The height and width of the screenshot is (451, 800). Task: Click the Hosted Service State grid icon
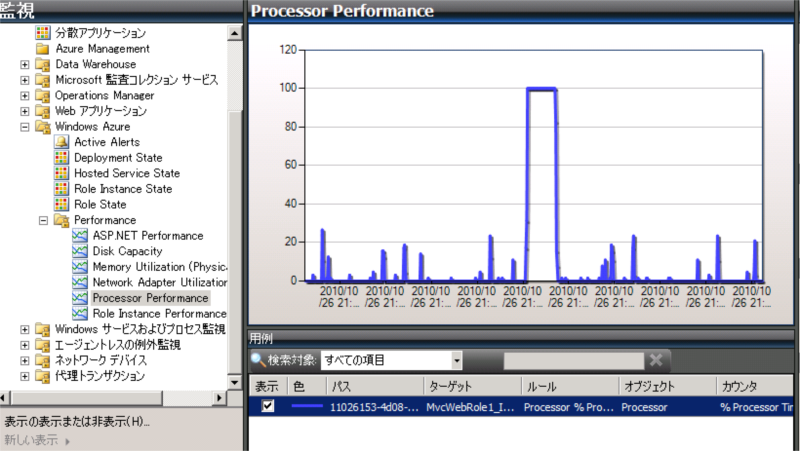(x=62, y=173)
